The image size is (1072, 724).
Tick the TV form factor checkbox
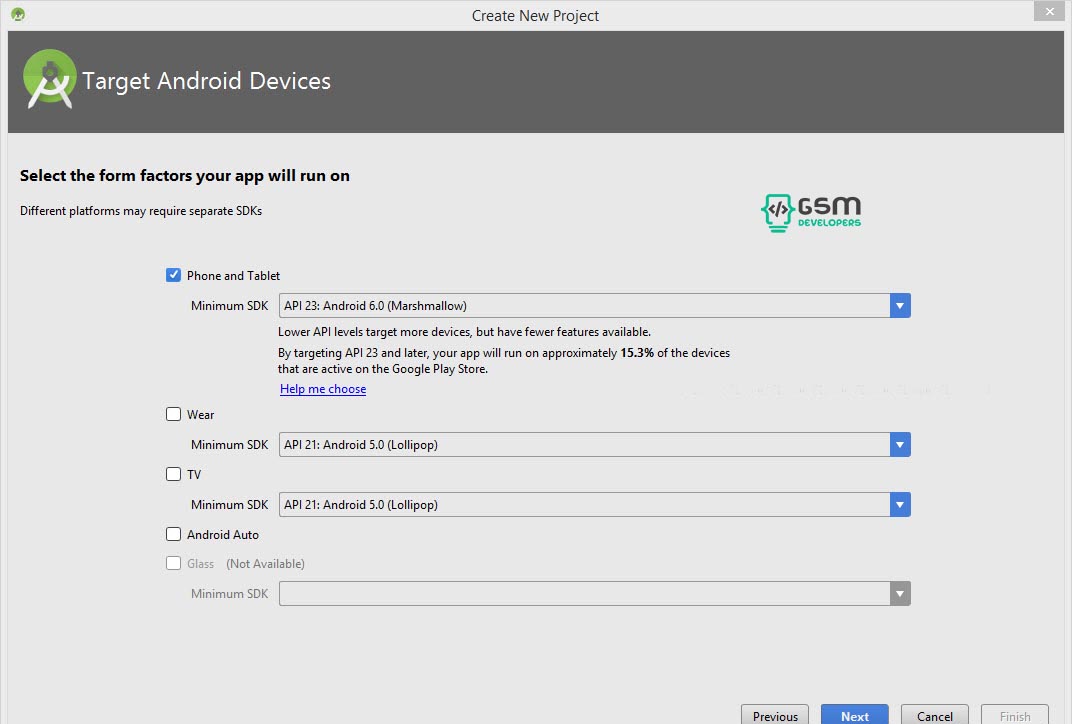[x=174, y=474]
